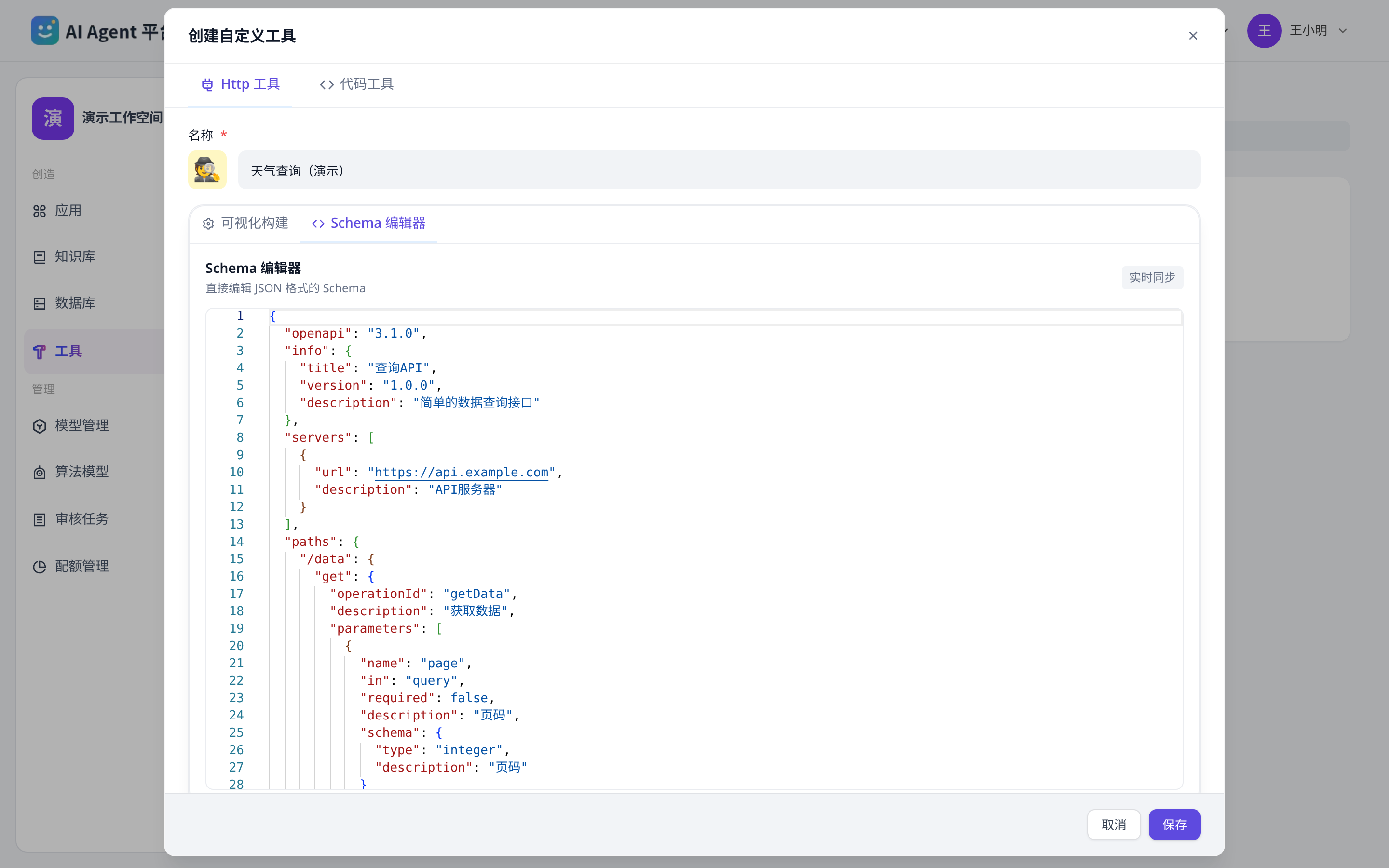Click line 1 opening brace in editor

click(x=272, y=316)
